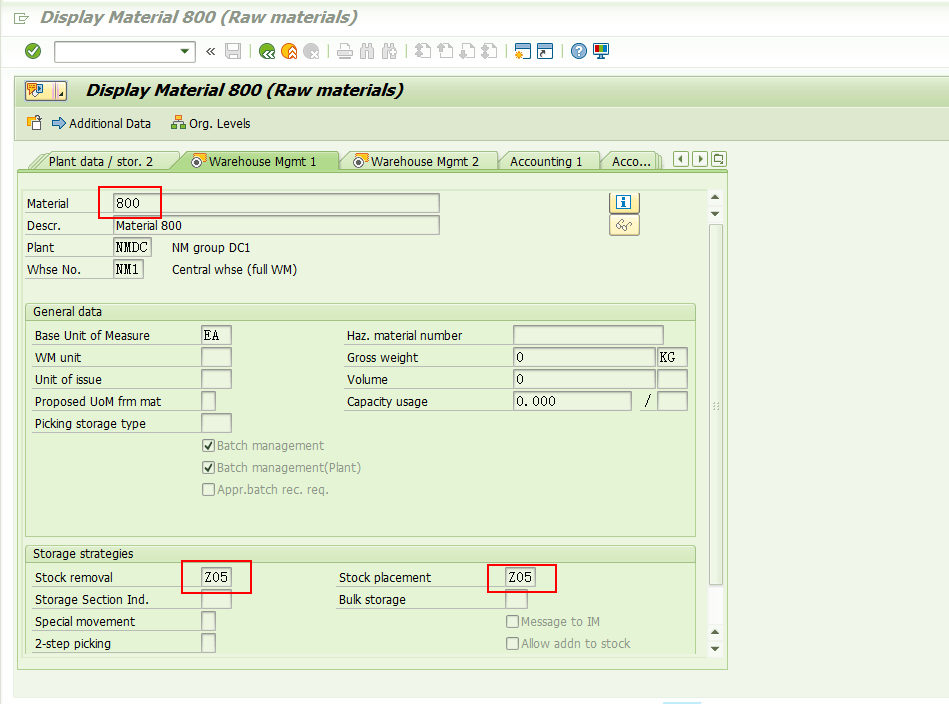949x704 pixels.
Task: Click the Exit session icon
Action: click(x=288, y=51)
